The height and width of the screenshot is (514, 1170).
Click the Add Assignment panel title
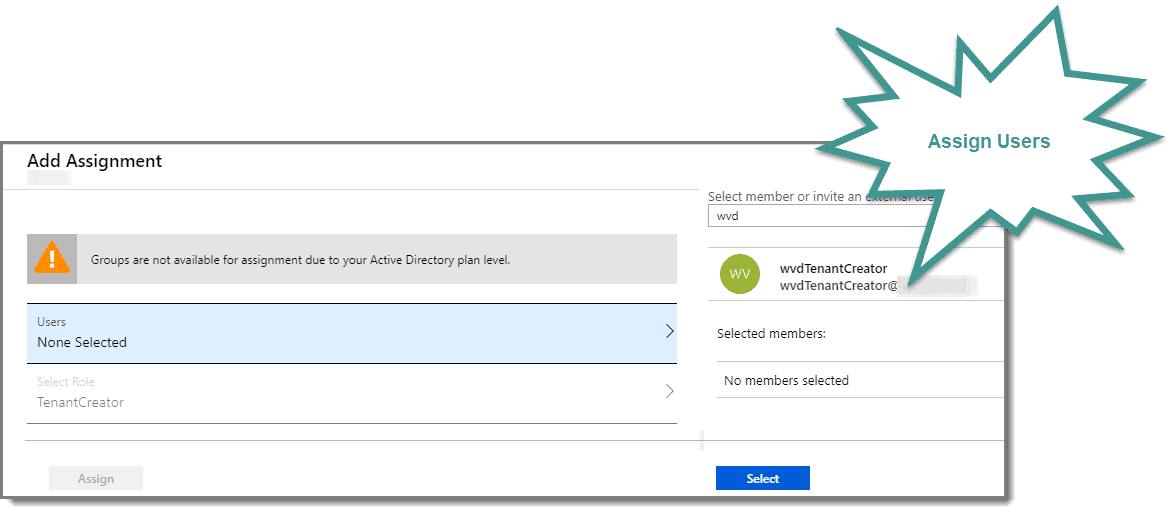tap(95, 160)
